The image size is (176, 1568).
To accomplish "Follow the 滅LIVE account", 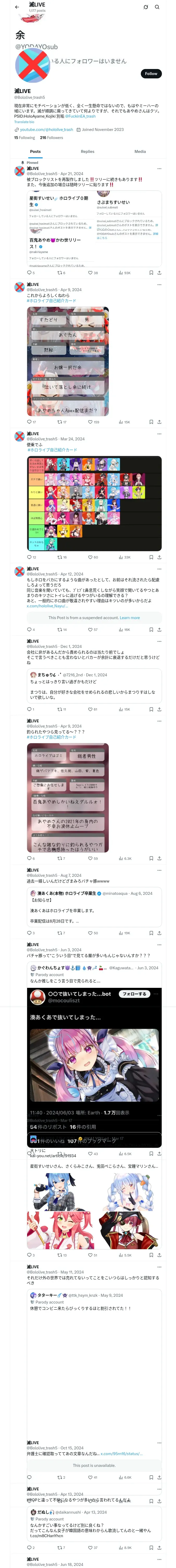I will click(151, 74).
